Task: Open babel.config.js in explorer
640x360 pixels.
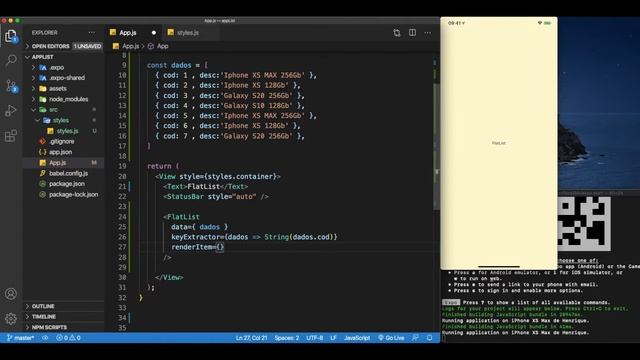Action: 68,173
